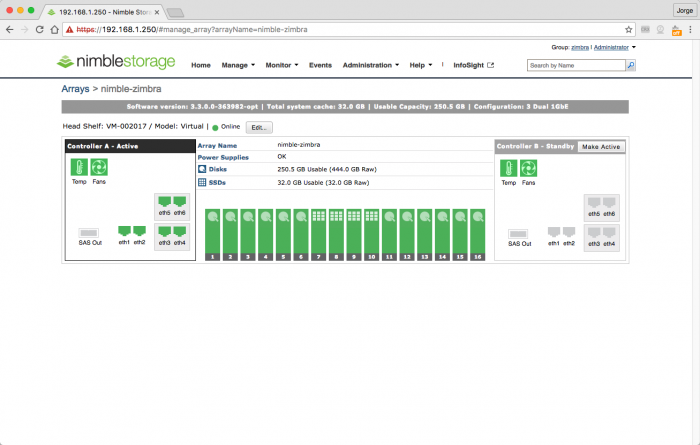This screenshot has height=445, width=700.
Task: Select Controller B eth4 port
Action: (609, 232)
